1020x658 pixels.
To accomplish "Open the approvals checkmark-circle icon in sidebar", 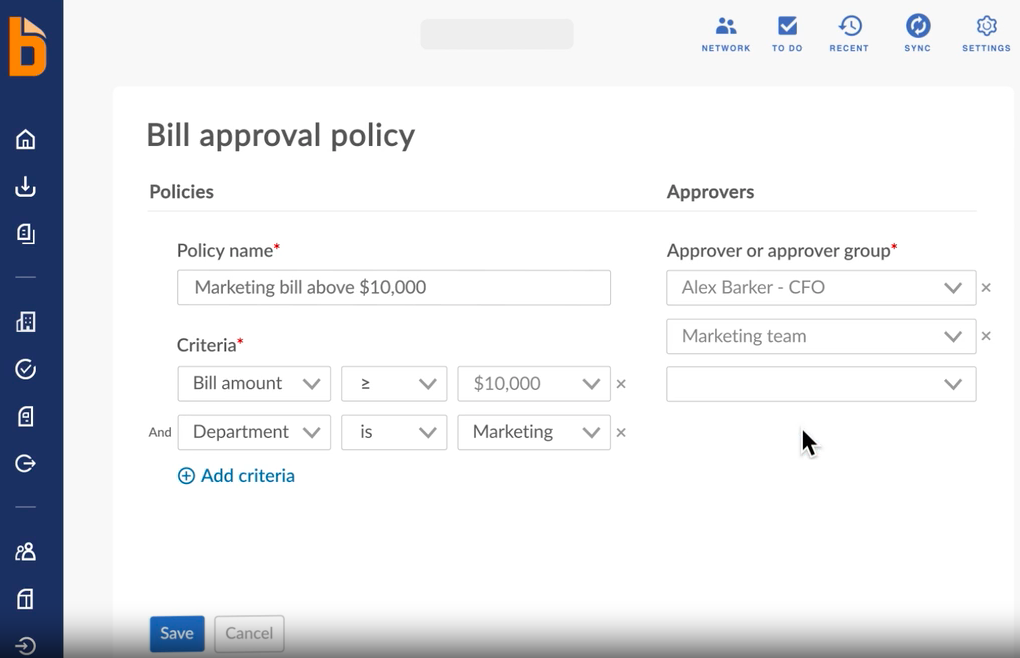I will tap(25, 369).
